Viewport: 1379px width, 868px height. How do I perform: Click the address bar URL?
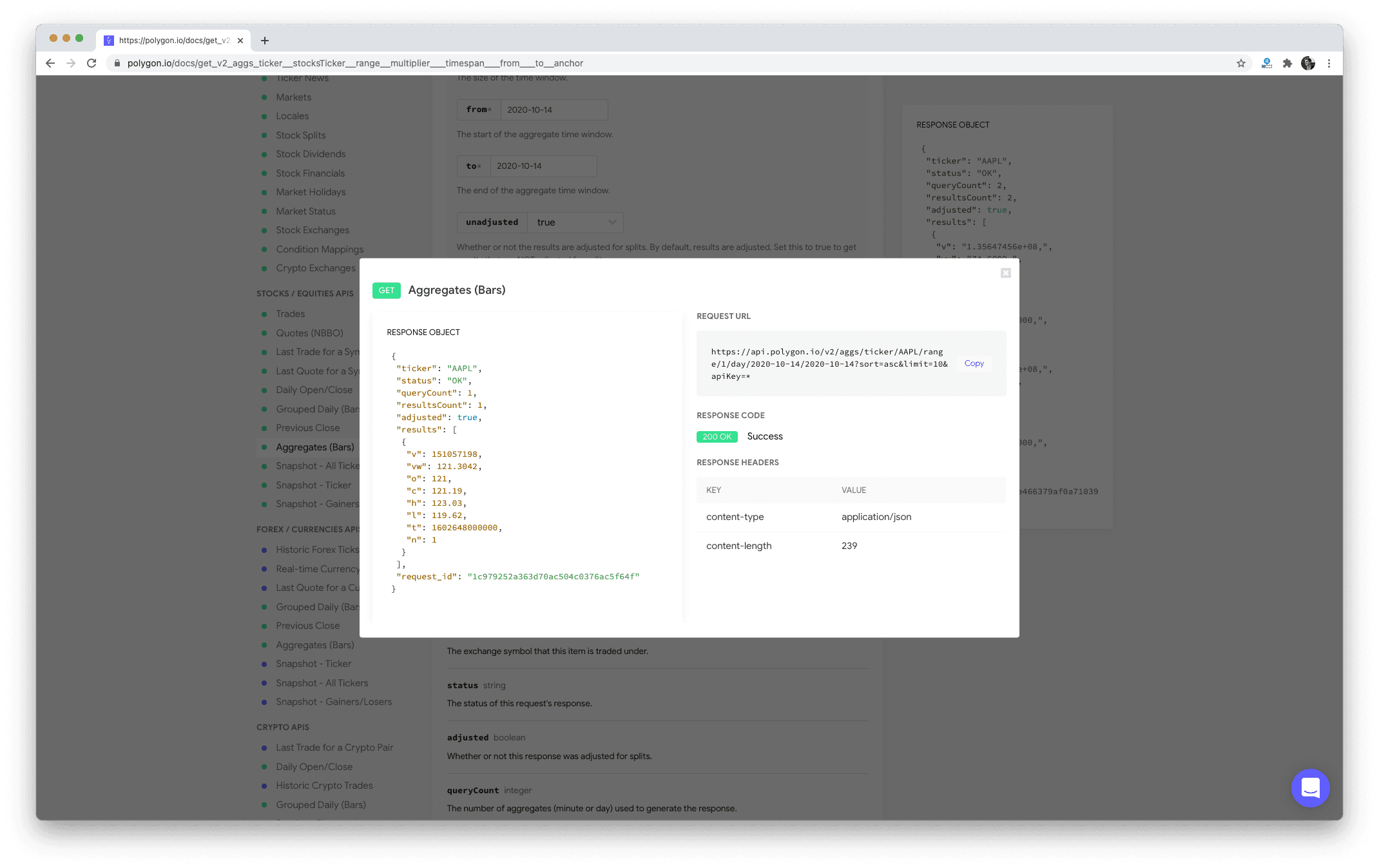pos(354,63)
